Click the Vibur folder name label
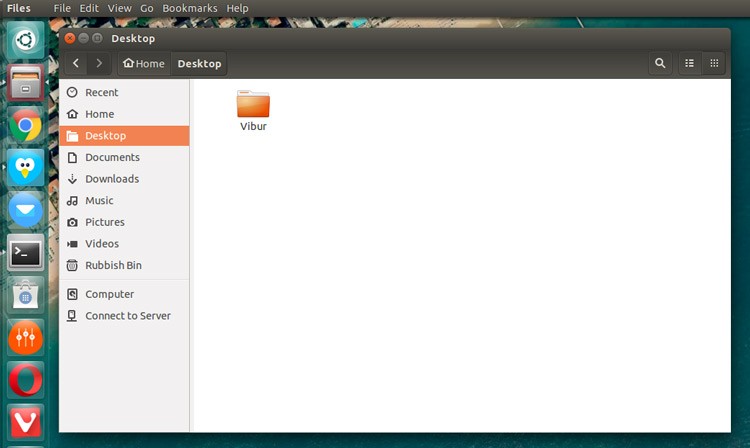The width and height of the screenshot is (750, 448). tap(253, 126)
